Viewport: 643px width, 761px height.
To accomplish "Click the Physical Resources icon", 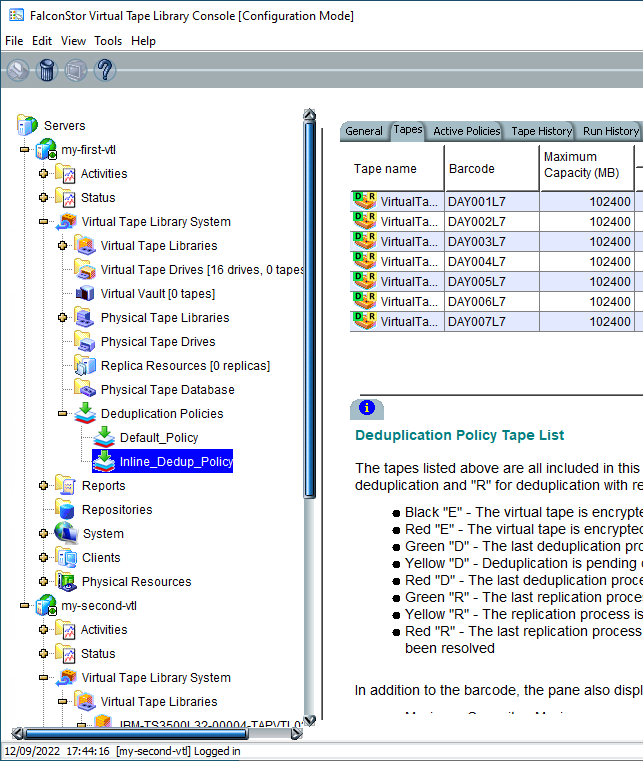I will coord(66,581).
